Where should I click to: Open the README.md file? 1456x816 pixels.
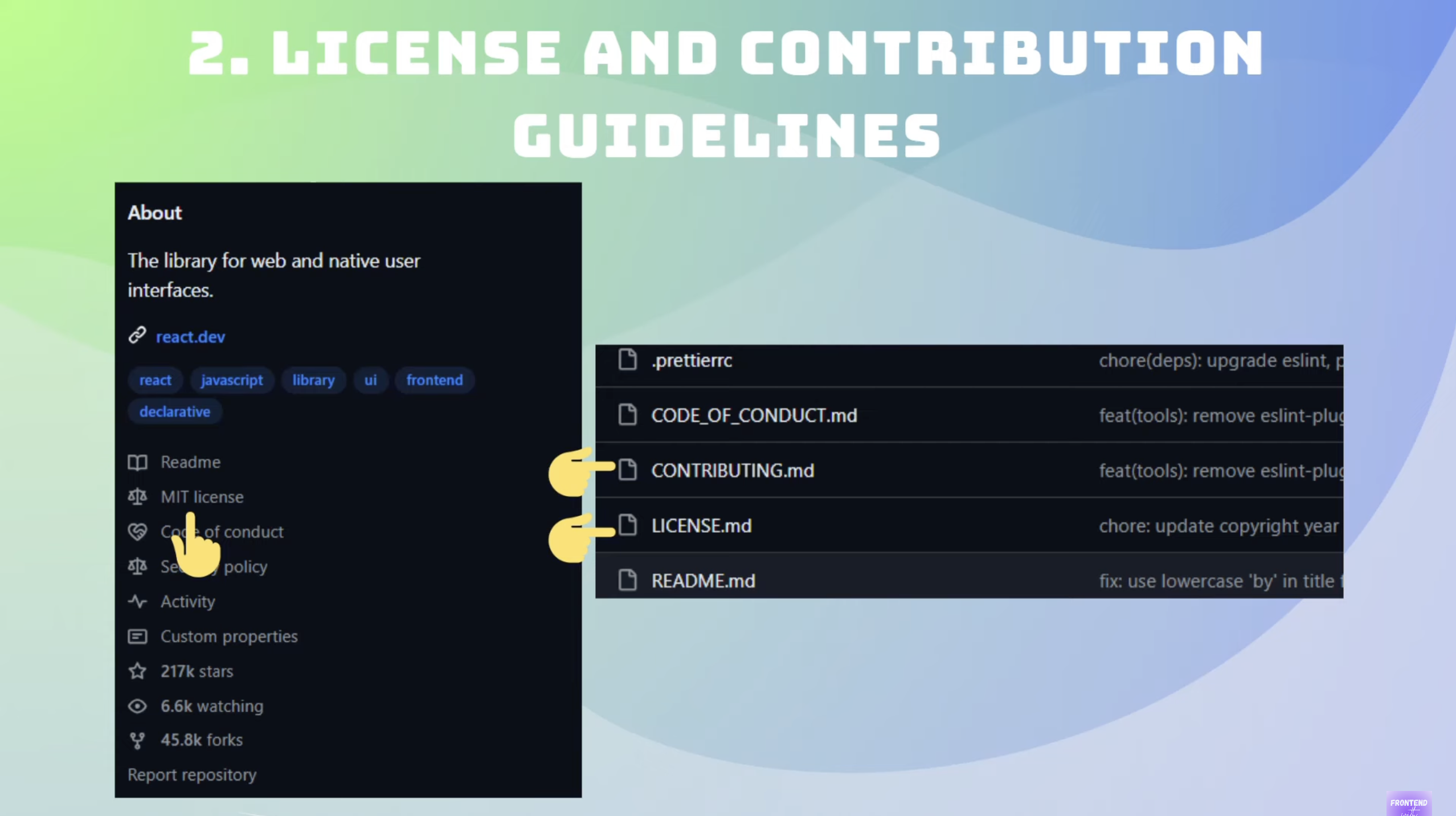tap(702, 581)
